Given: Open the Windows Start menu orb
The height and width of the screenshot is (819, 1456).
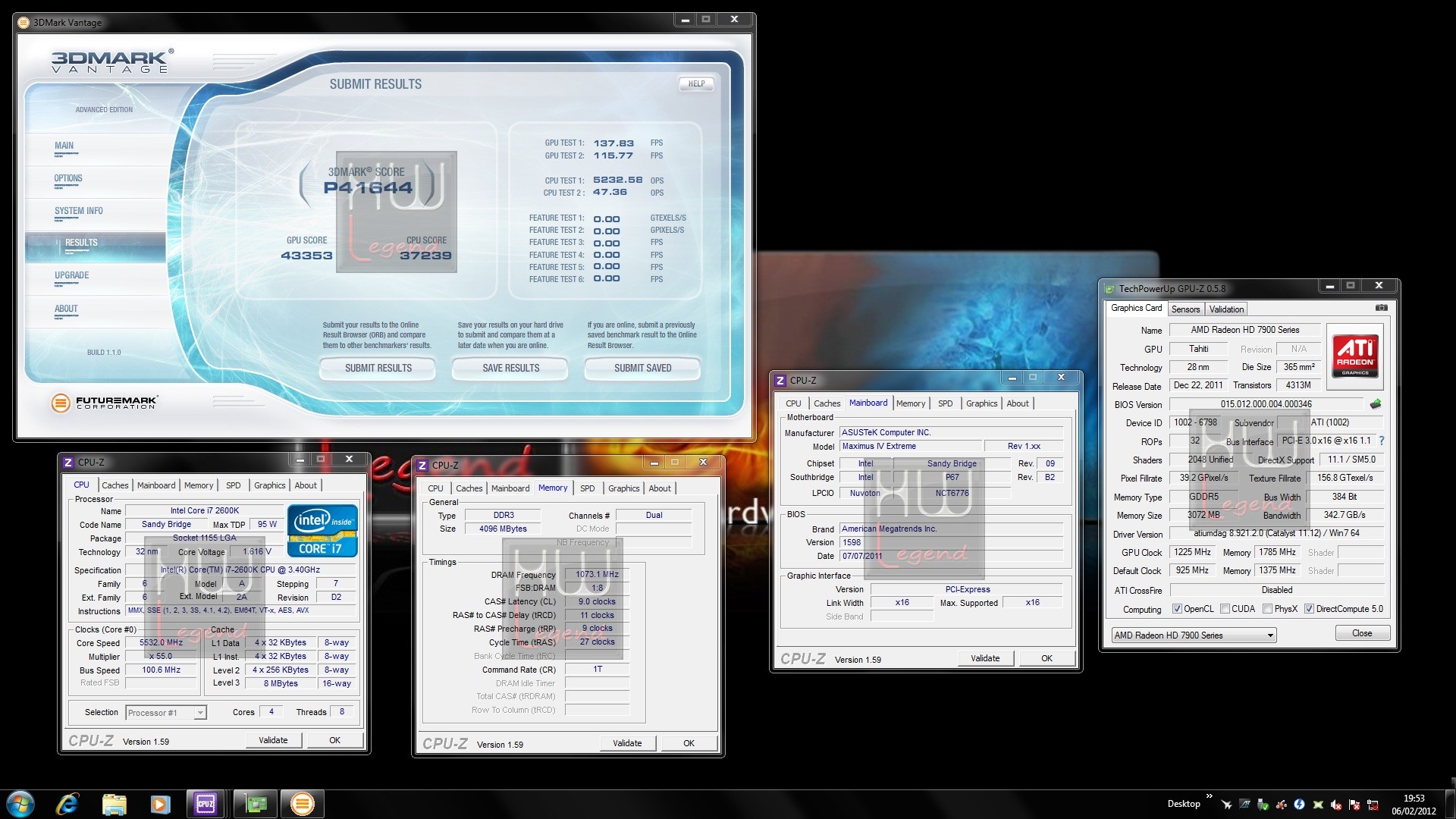Looking at the screenshot, I should (20, 803).
